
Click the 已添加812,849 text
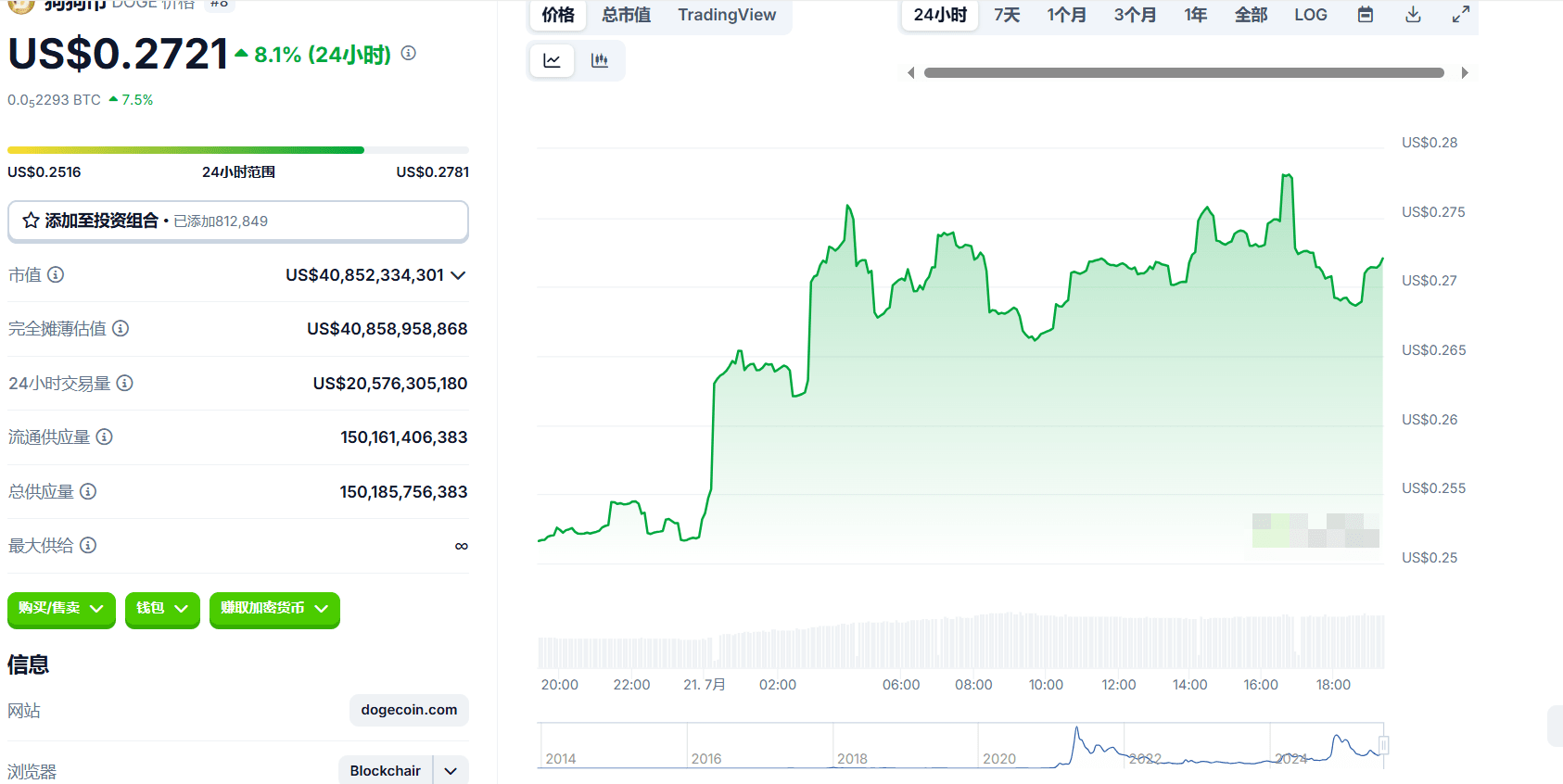pyautogui.click(x=221, y=221)
